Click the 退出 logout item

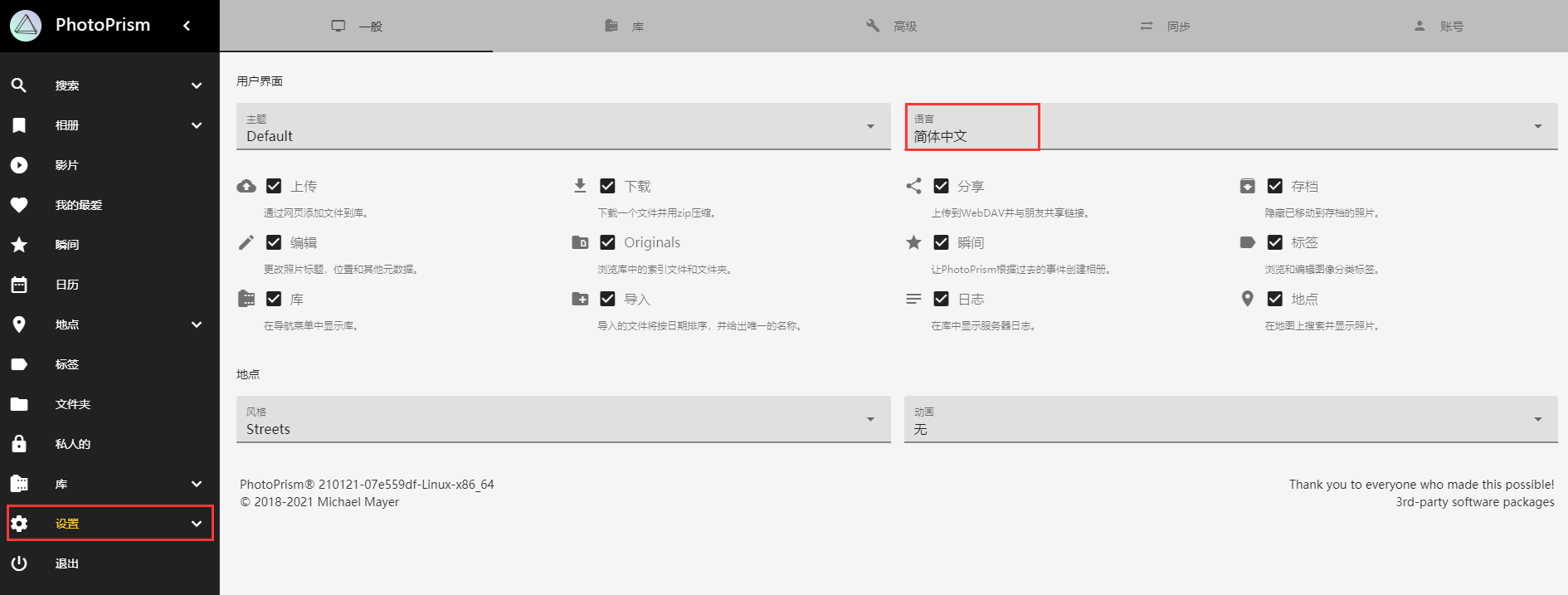[x=110, y=563]
